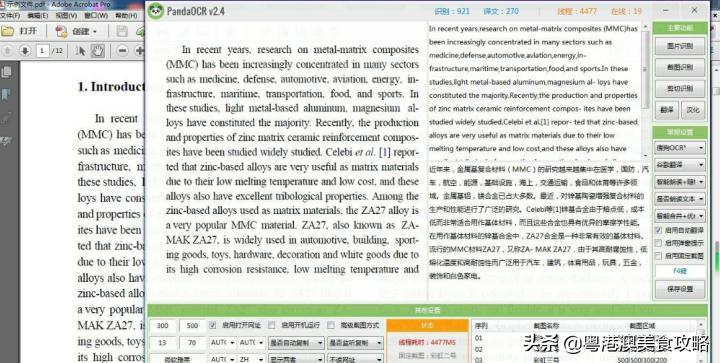Viewport: 720px width, 363px height.
Task: Open the 是否朗读文本 dropdown
Action: (x=680, y=199)
